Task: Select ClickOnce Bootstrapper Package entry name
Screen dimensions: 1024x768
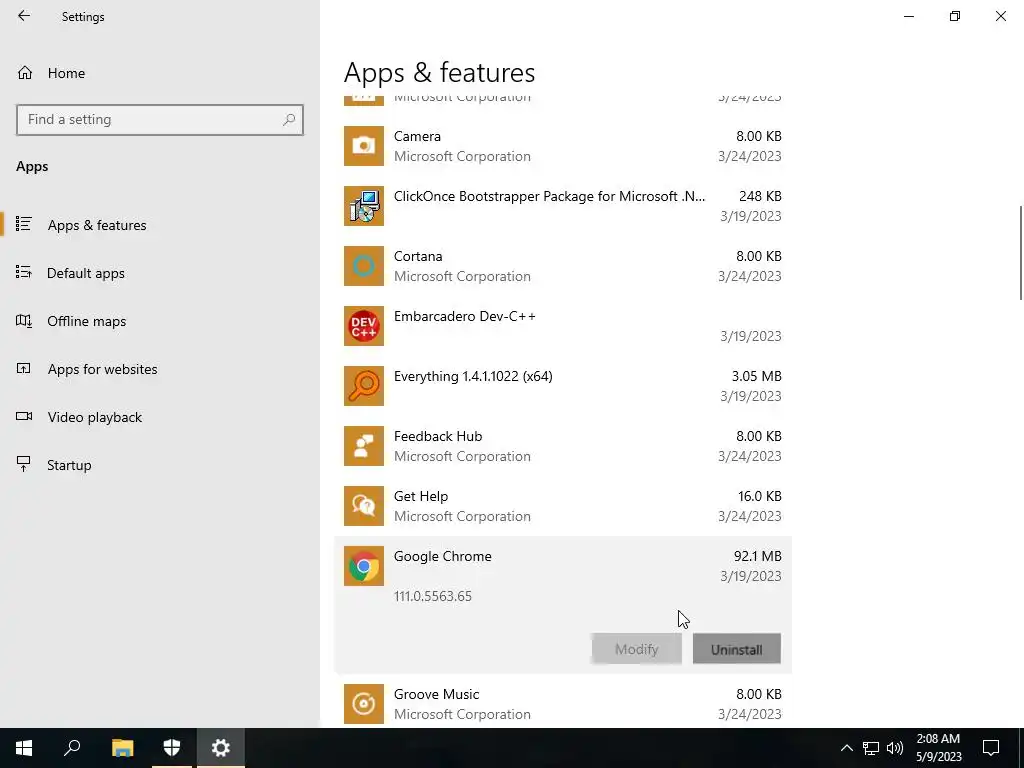Action: coord(549,196)
